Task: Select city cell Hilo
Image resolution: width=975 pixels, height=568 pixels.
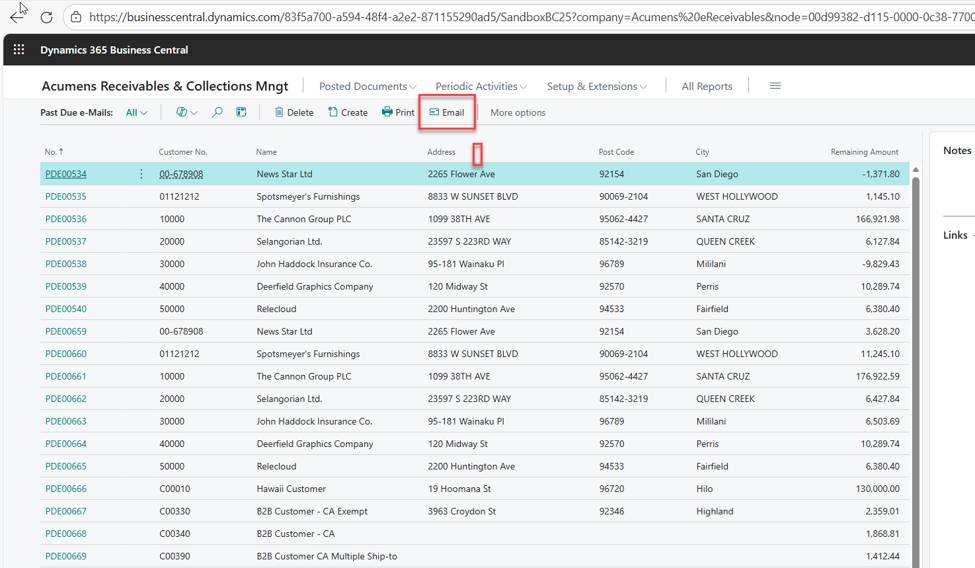Action: tap(705, 489)
